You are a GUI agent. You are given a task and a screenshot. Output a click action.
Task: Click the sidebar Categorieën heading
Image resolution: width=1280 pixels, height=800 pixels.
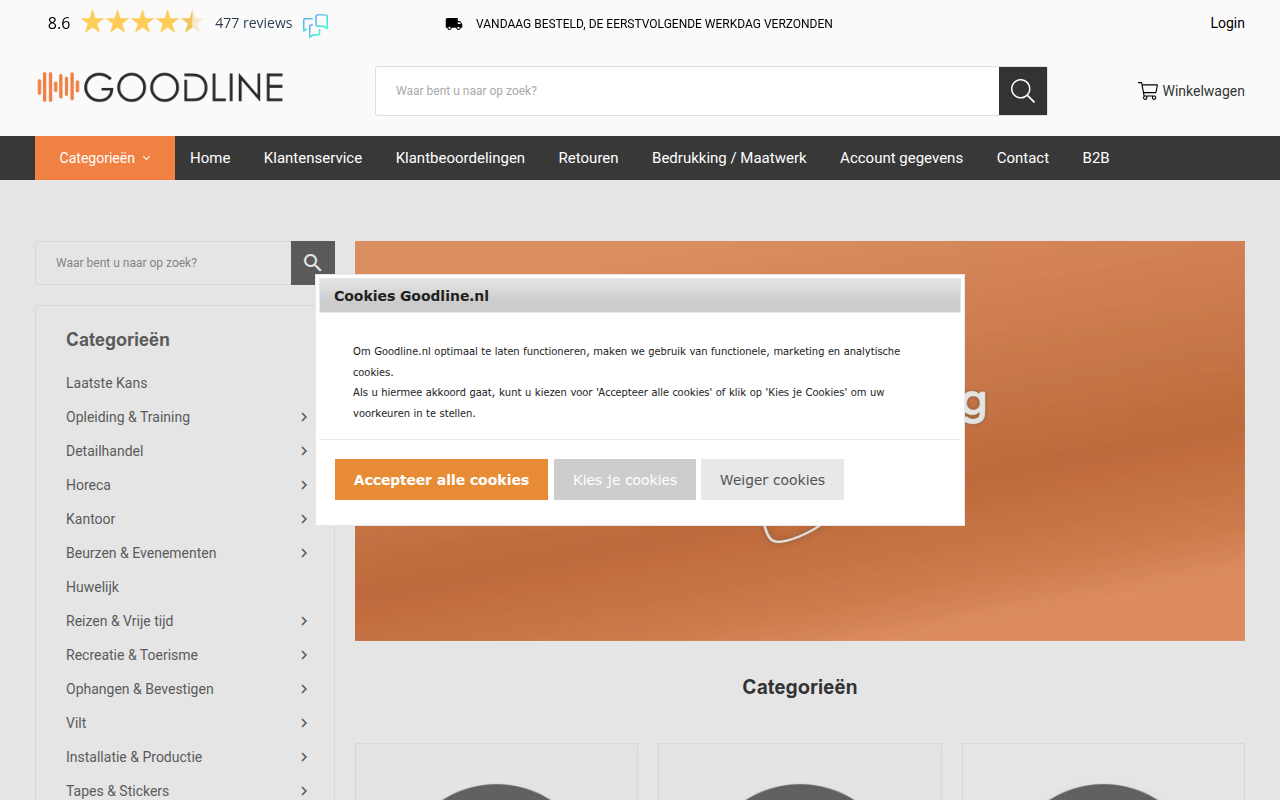[x=118, y=340]
